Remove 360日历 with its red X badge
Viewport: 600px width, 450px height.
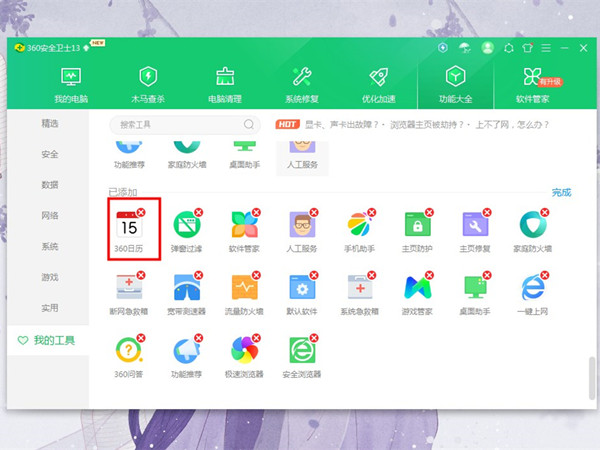(x=141, y=212)
